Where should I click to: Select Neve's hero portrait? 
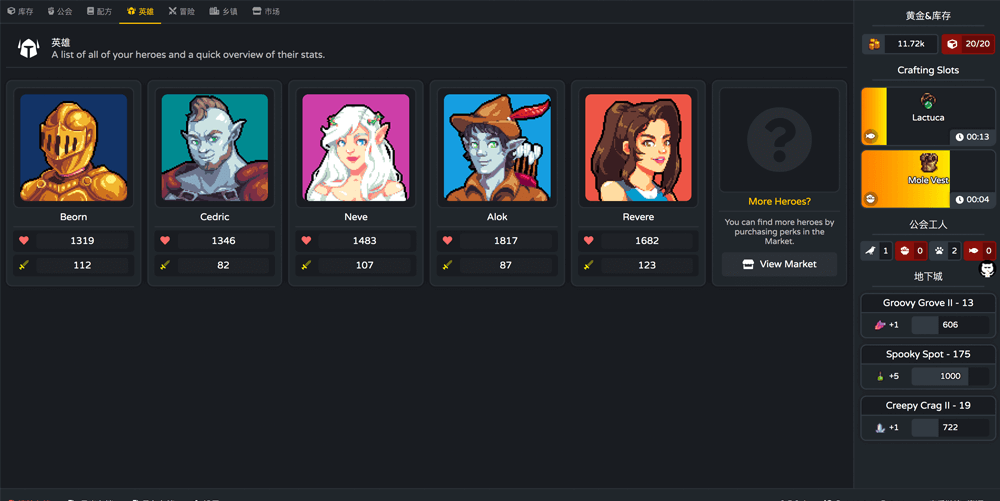pos(356,148)
